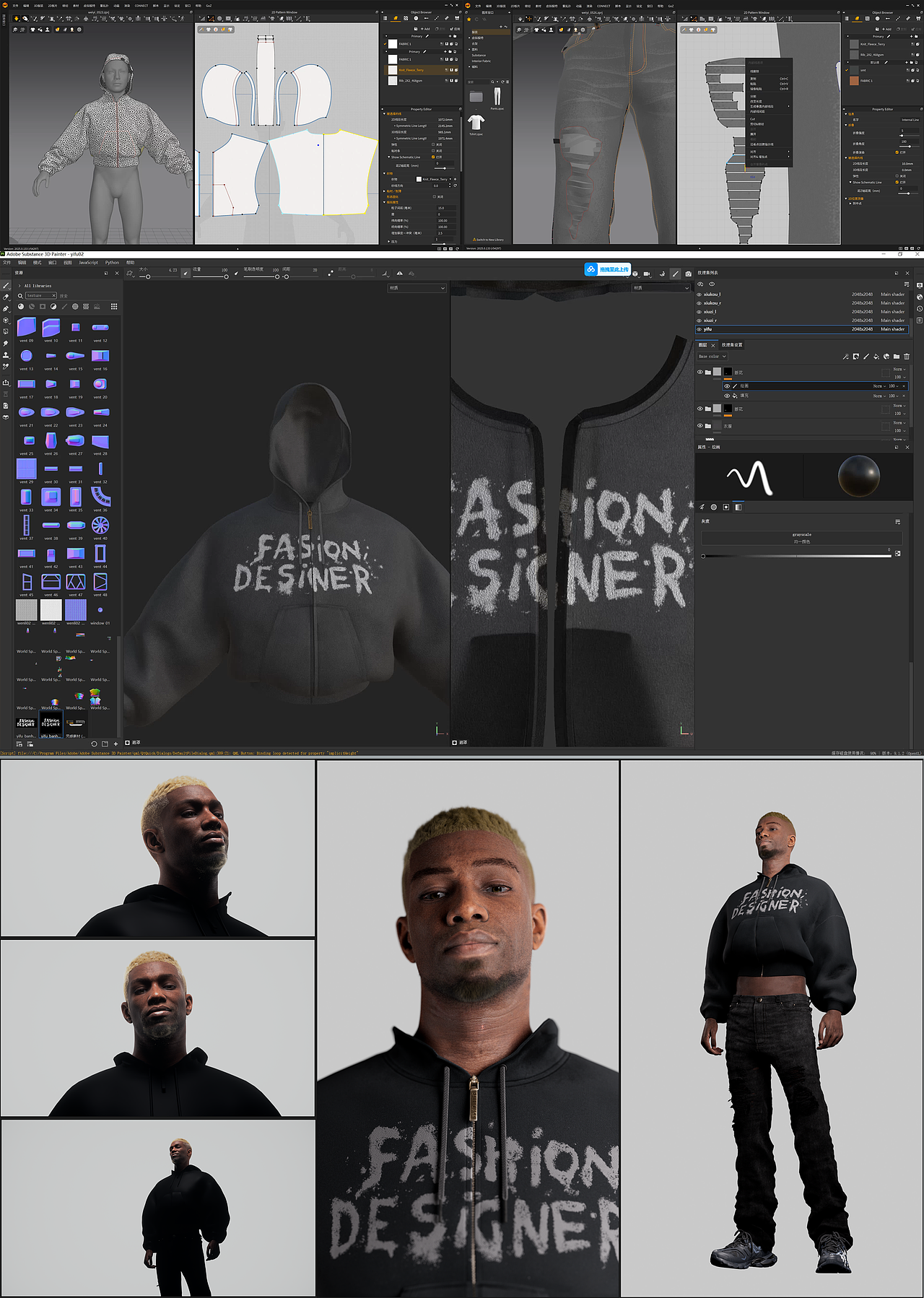Open 材质 dropdown in right 2D viewport
The height and width of the screenshot is (1298, 924).
click(x=661, y=288)
